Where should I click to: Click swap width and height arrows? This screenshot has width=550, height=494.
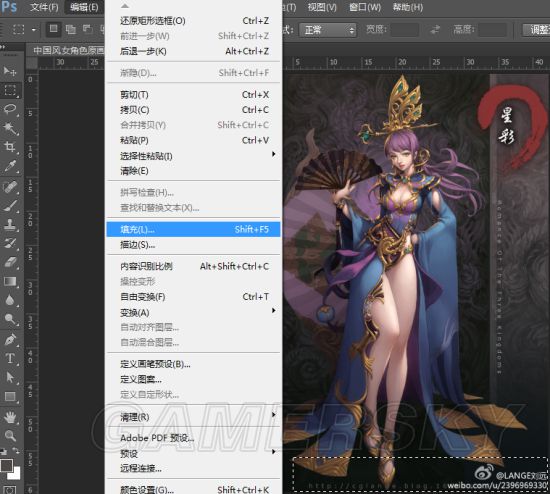pos(435,30)
